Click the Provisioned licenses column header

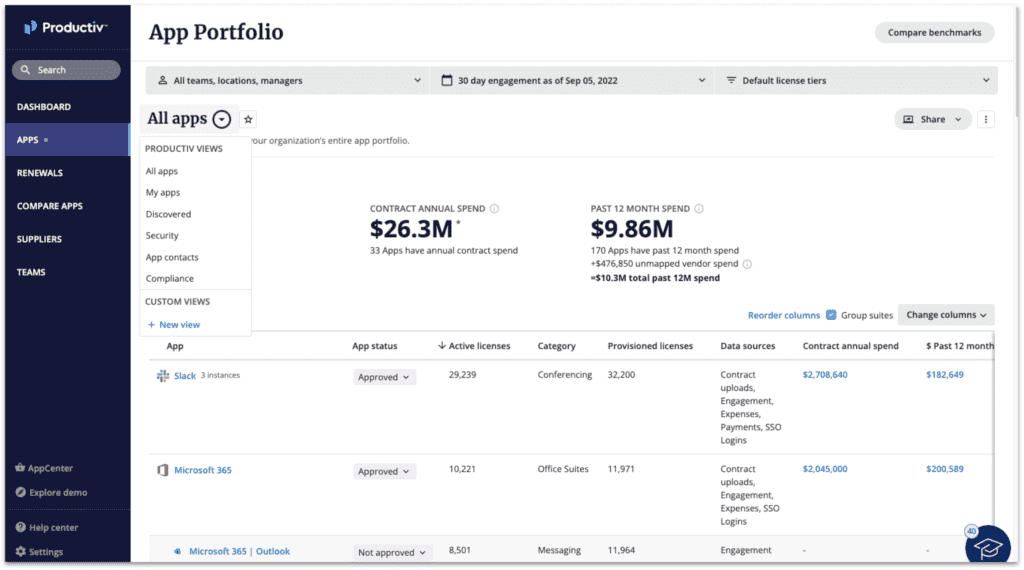(650, 346)
